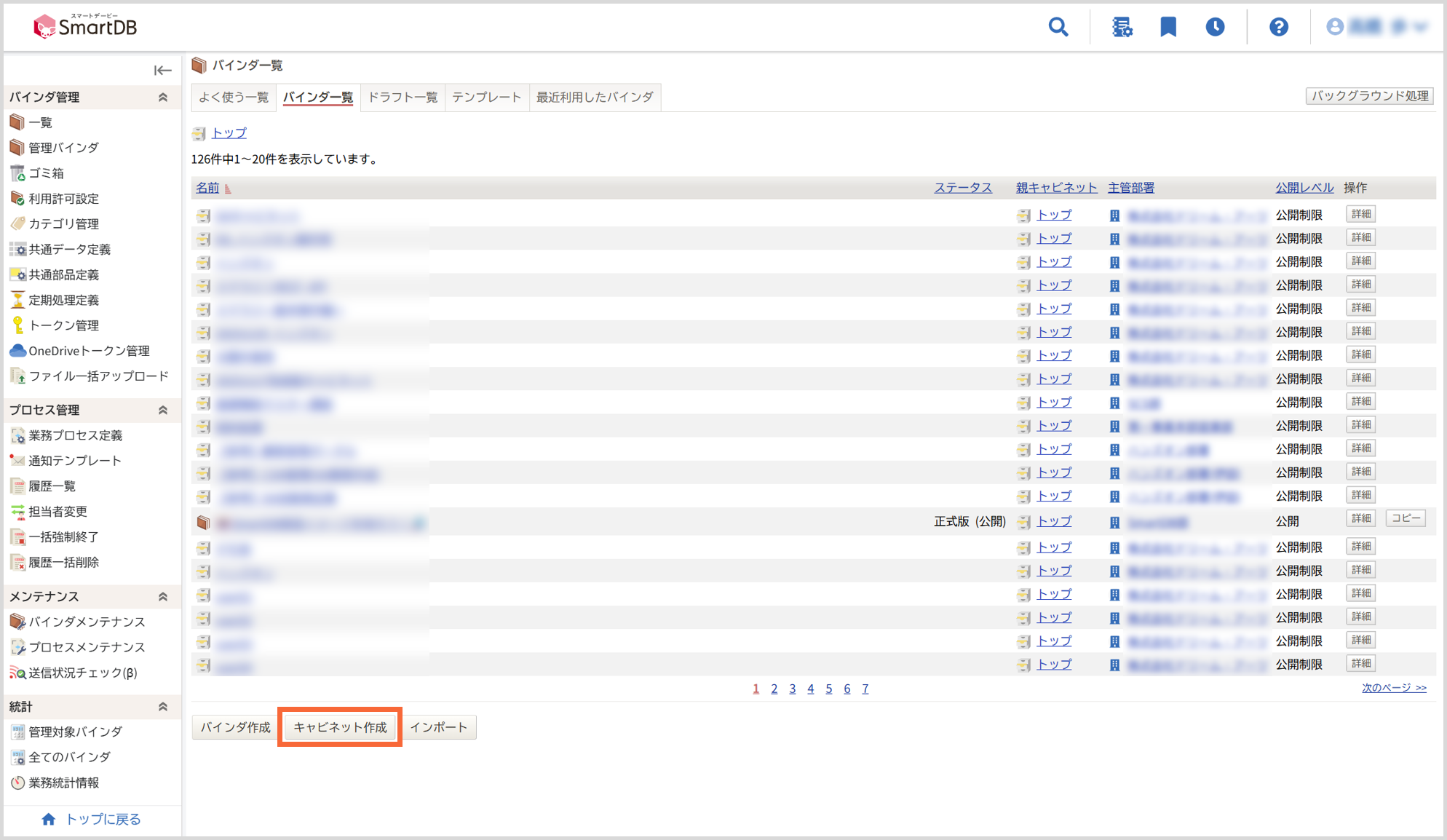Open the history clock icon

coord(1215,27)
